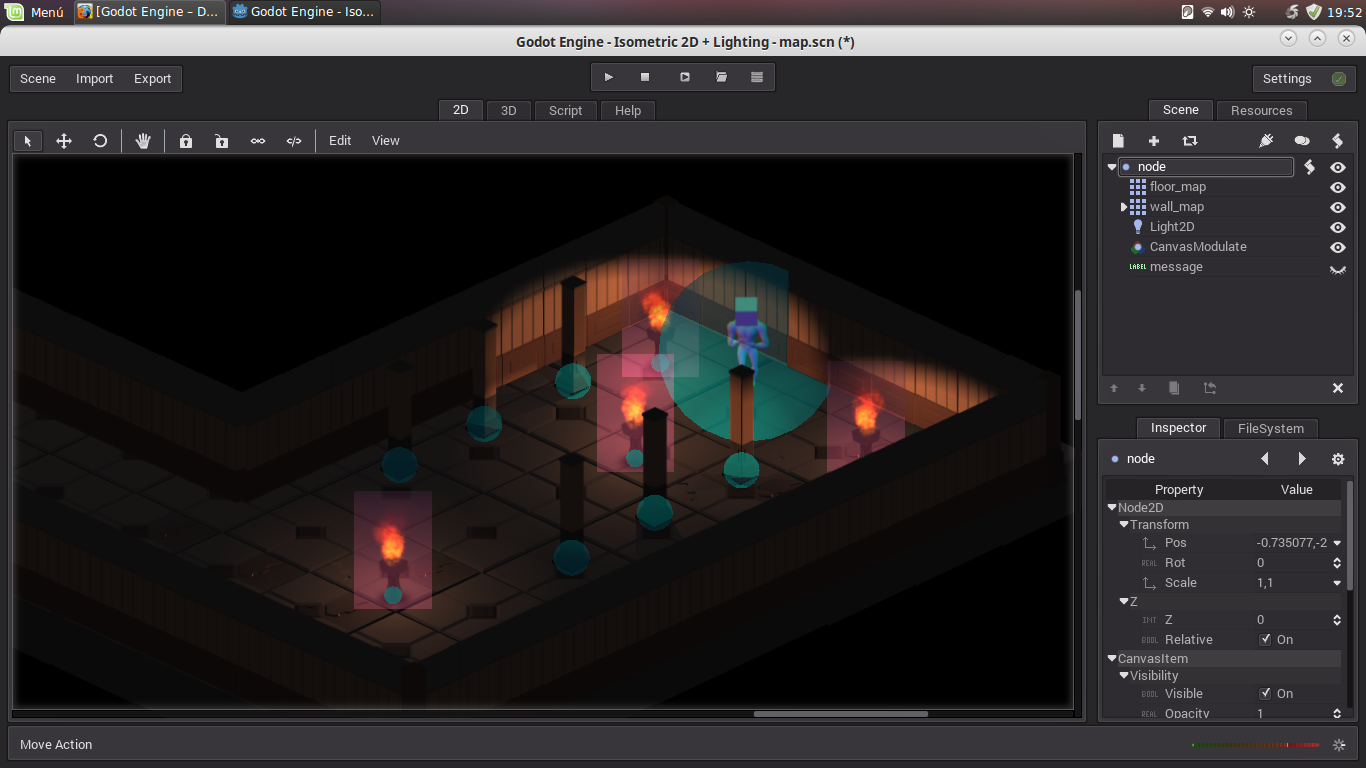The height and width of the screenshot is (768, 1366).
Task: Show the message label node
Action: (x=1337, y=268)
